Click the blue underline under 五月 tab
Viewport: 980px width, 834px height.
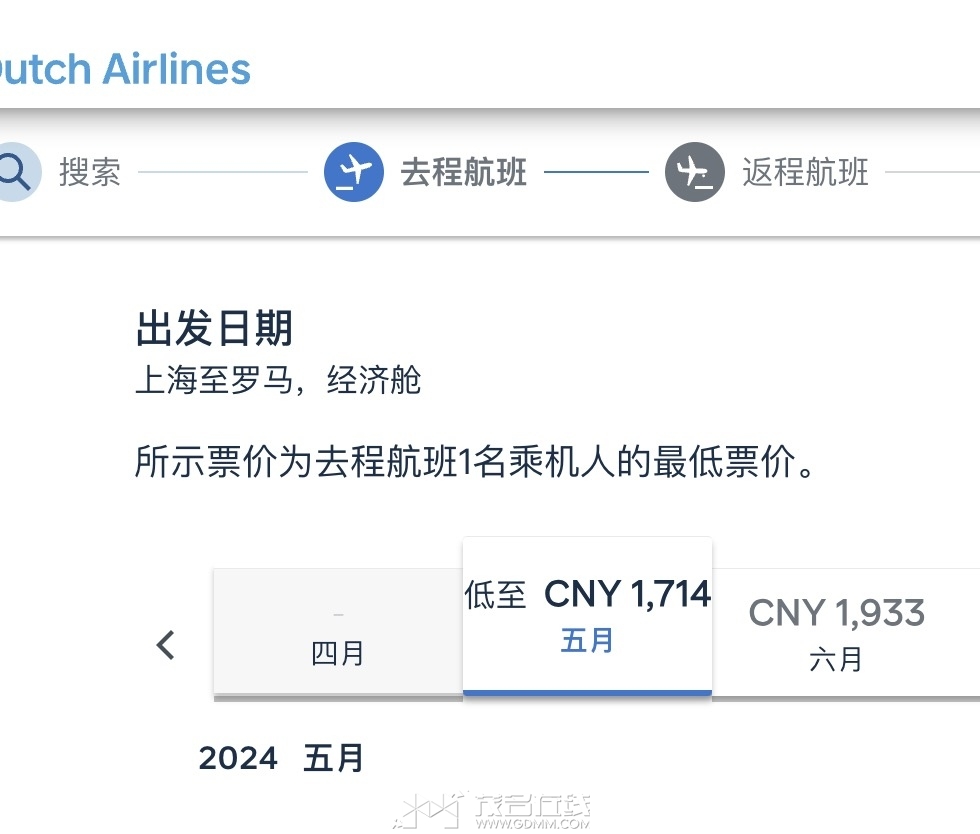(x=588, y=692)
